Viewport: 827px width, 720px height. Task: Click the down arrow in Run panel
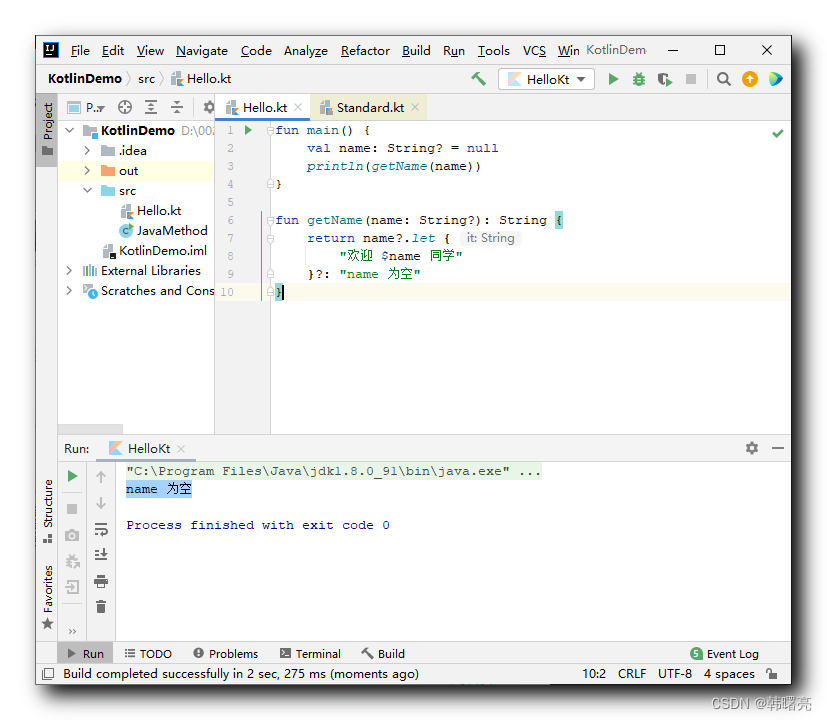[x=101, y=503]
